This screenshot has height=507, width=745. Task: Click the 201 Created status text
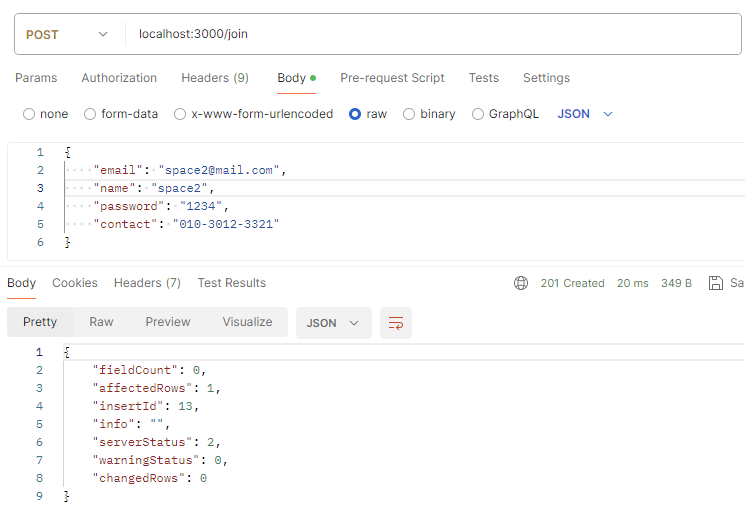(573, 283)
